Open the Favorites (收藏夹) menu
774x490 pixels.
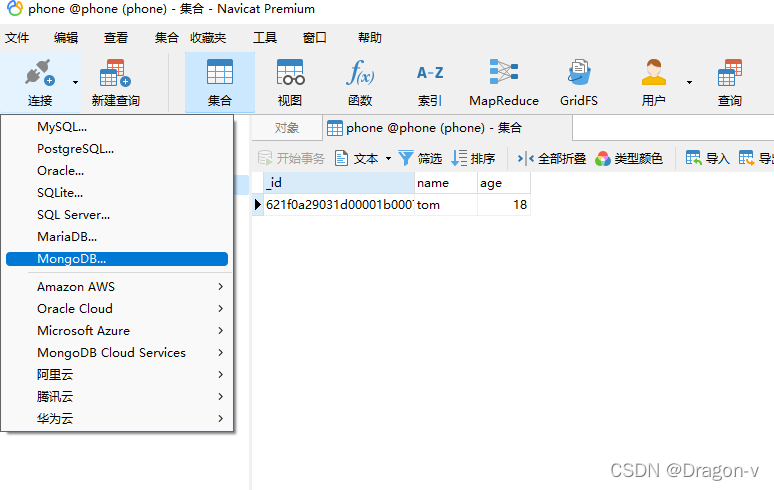point(208,38)
